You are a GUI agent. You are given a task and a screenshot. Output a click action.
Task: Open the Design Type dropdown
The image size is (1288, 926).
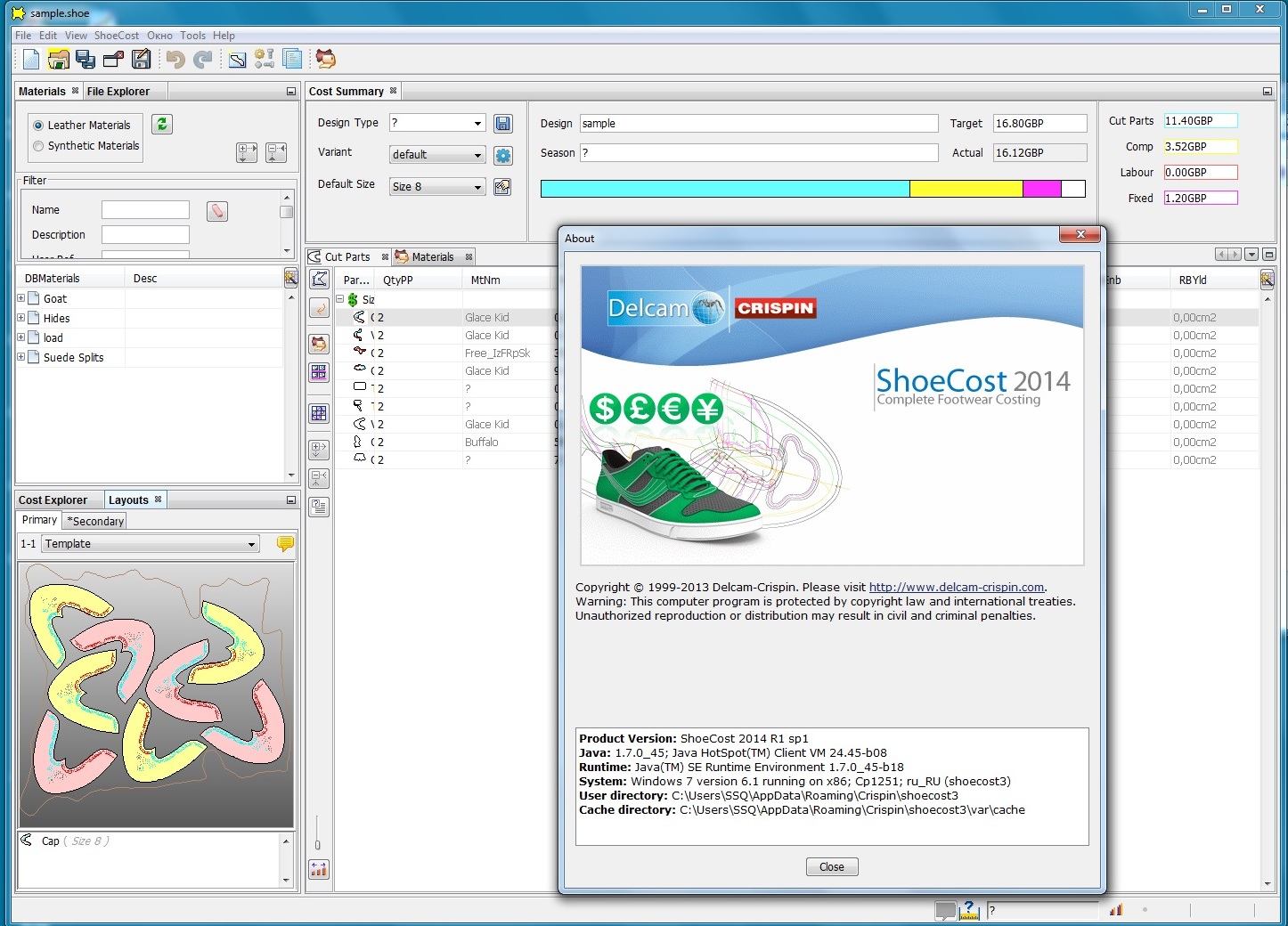(477, 123)
